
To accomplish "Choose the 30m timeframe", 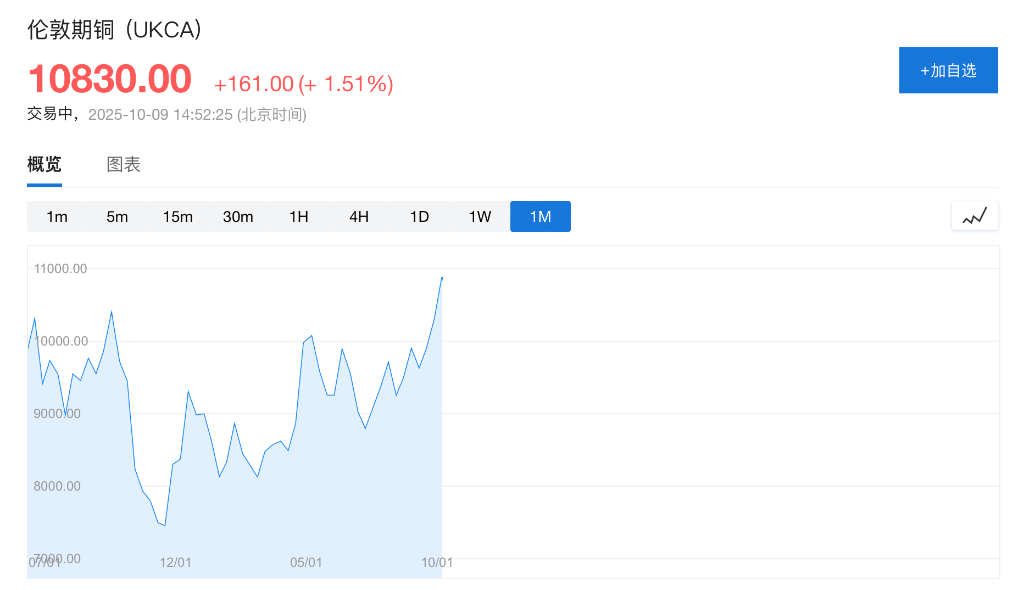I will pyautogui.click(x=238, y=217).
